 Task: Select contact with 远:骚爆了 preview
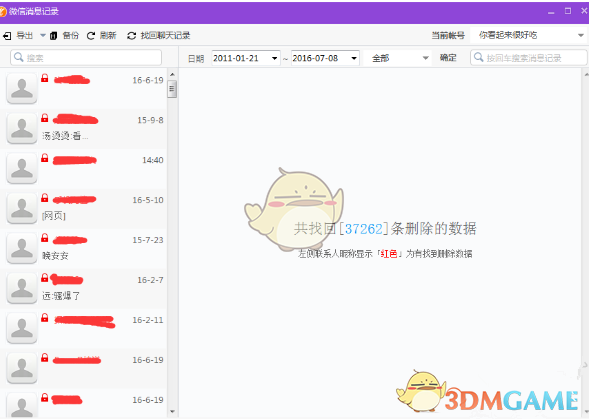tap(83, 289)
